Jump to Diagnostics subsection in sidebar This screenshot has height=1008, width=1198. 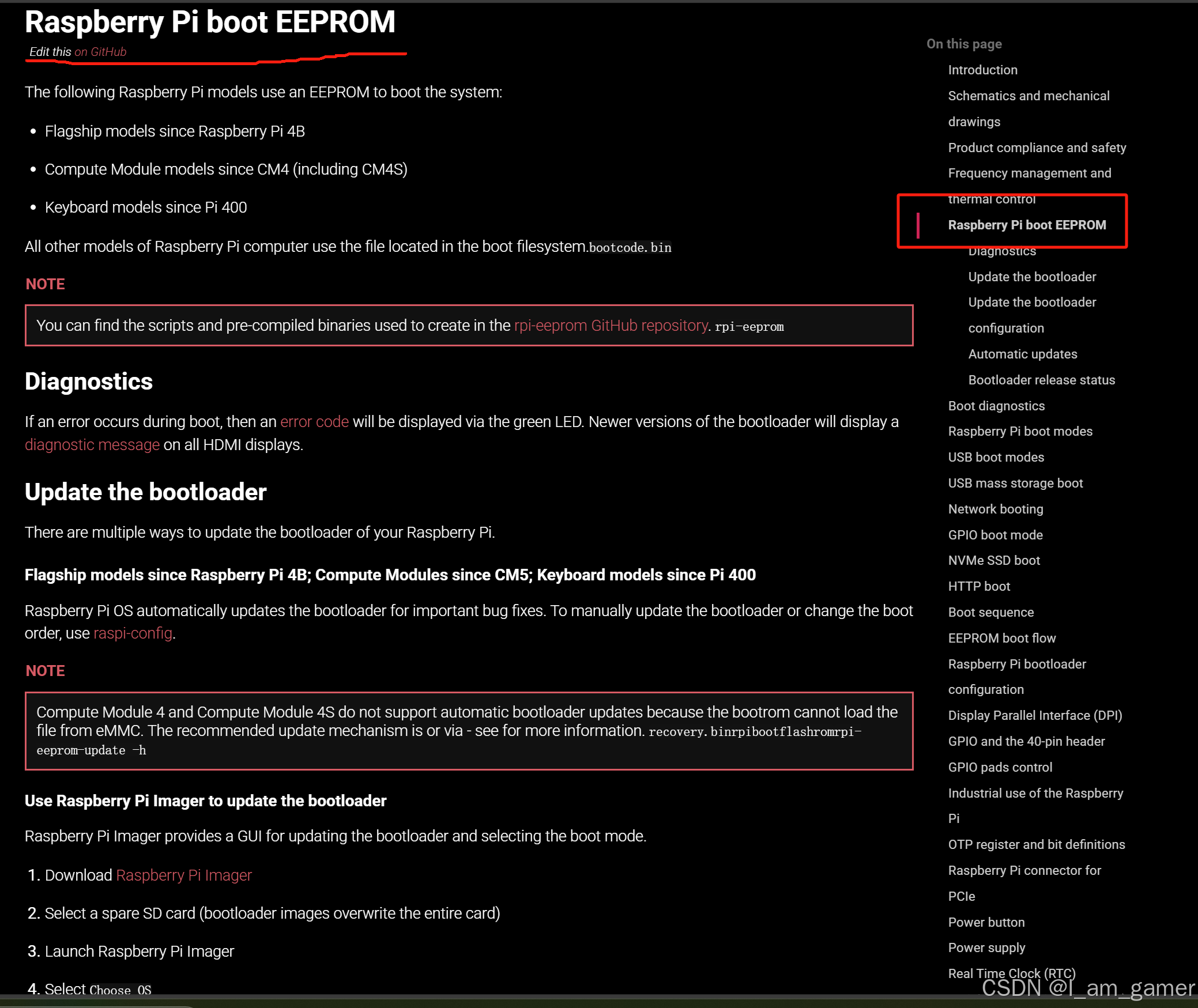point(1002,251)
